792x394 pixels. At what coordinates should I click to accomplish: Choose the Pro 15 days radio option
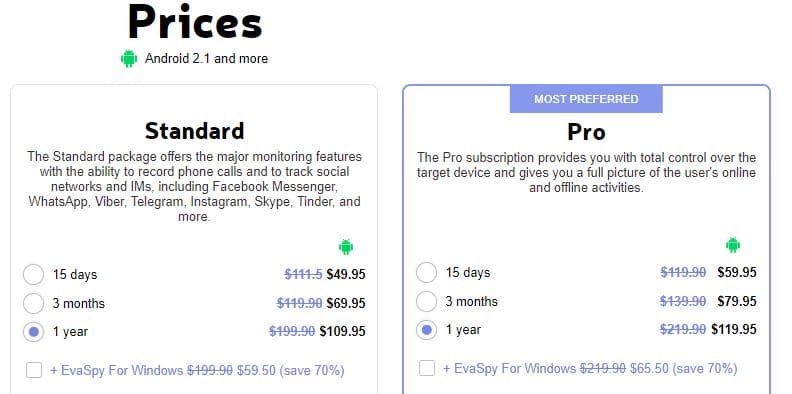pos(426,272)
